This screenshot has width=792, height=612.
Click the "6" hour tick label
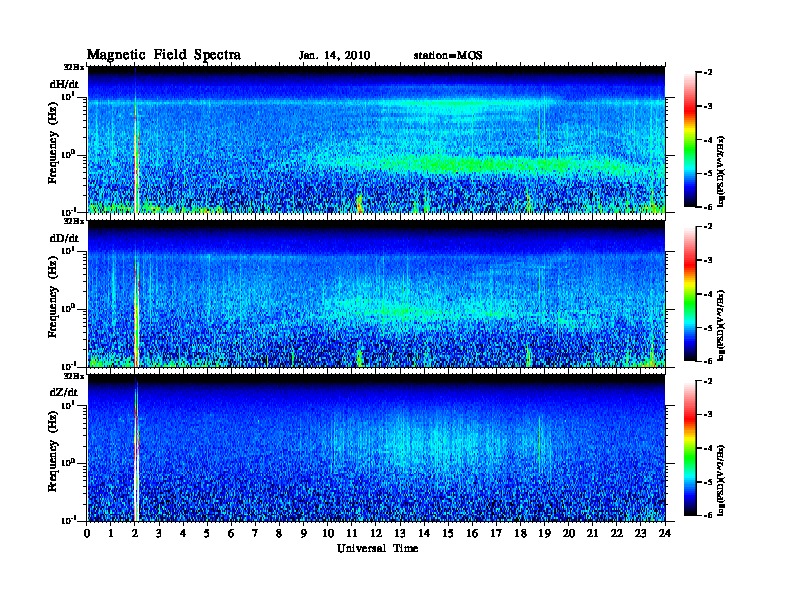pyautogui.click(x=231, y=533)
